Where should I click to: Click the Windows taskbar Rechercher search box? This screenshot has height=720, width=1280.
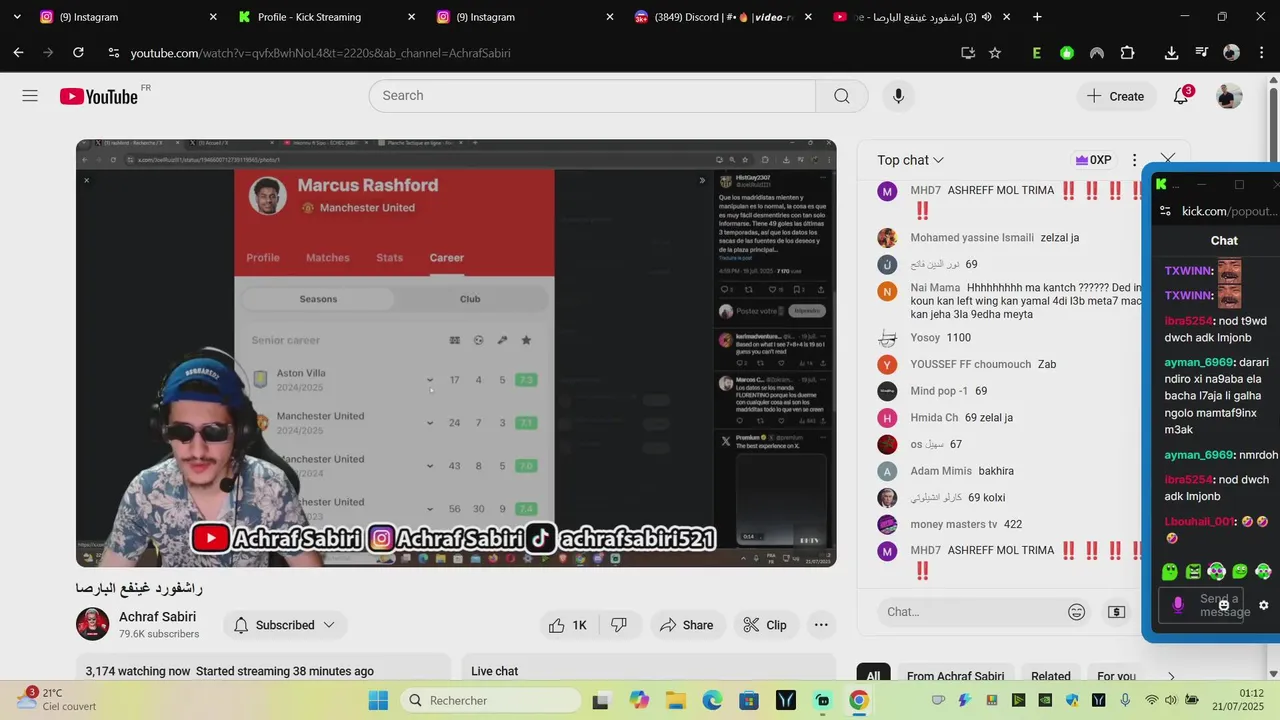click(x=490, y=700)
